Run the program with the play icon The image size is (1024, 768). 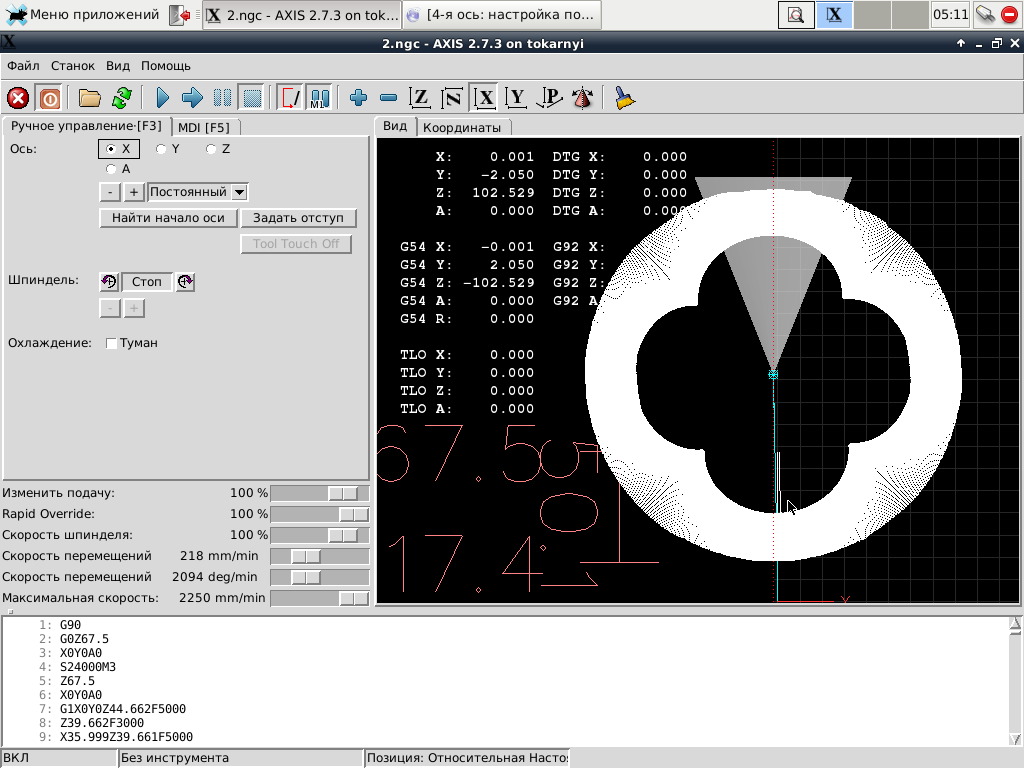click(x=163, y=98)
